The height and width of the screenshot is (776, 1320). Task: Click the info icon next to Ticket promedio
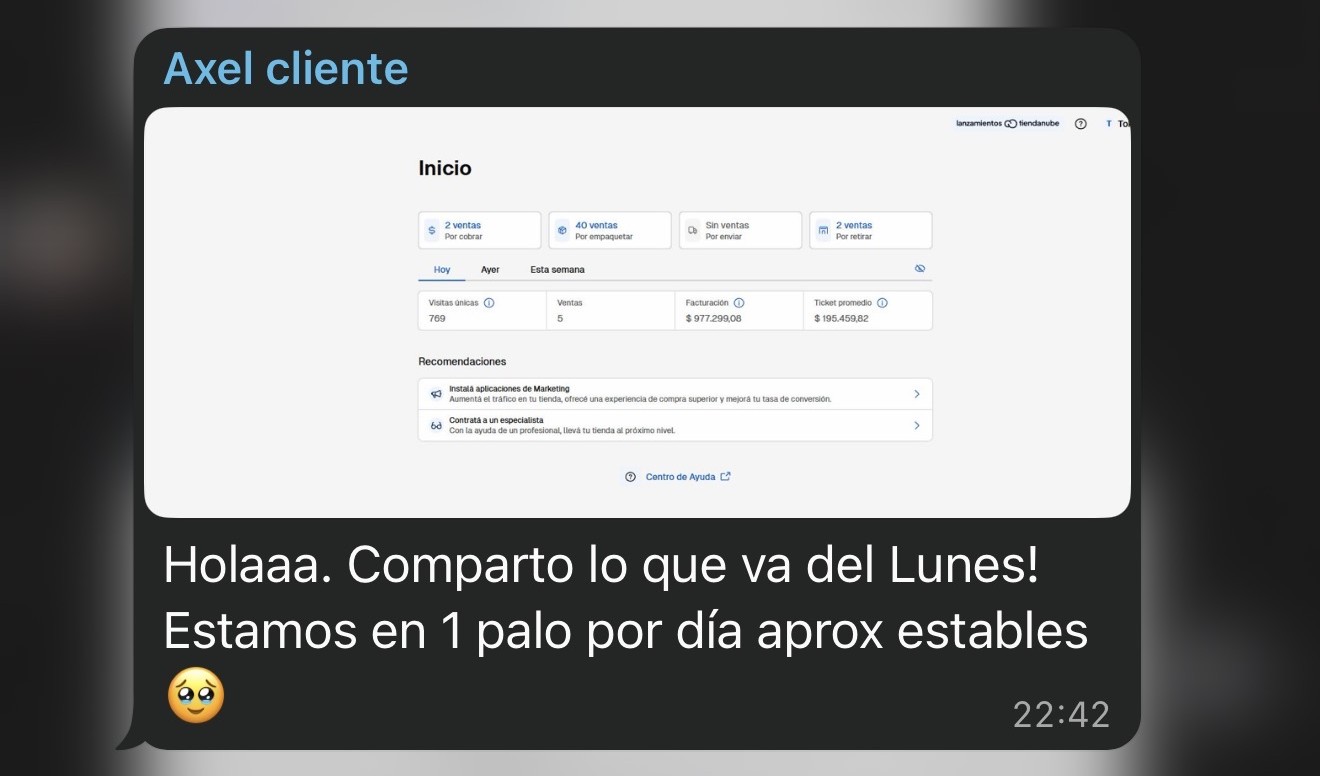pos(880,302)
